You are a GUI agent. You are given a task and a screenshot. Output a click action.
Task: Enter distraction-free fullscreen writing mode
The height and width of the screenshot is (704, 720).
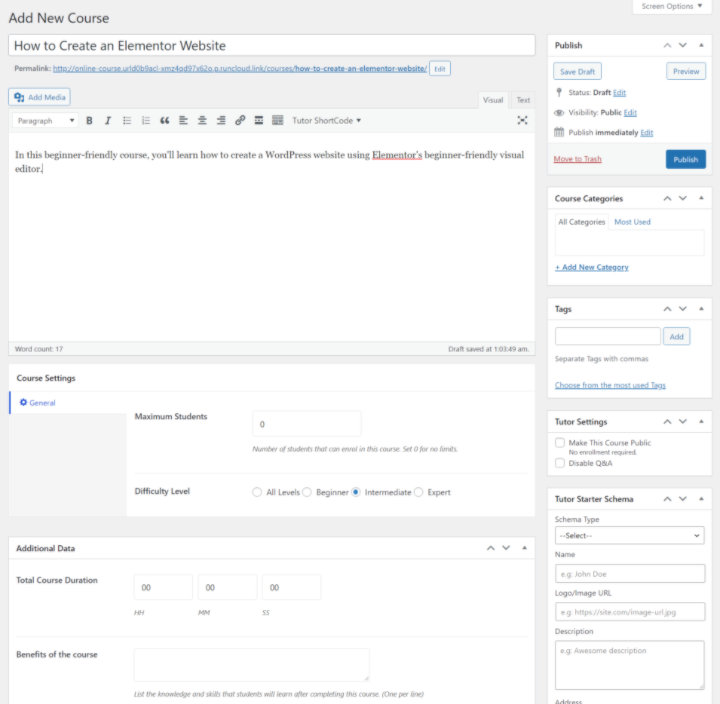[522, 121]
